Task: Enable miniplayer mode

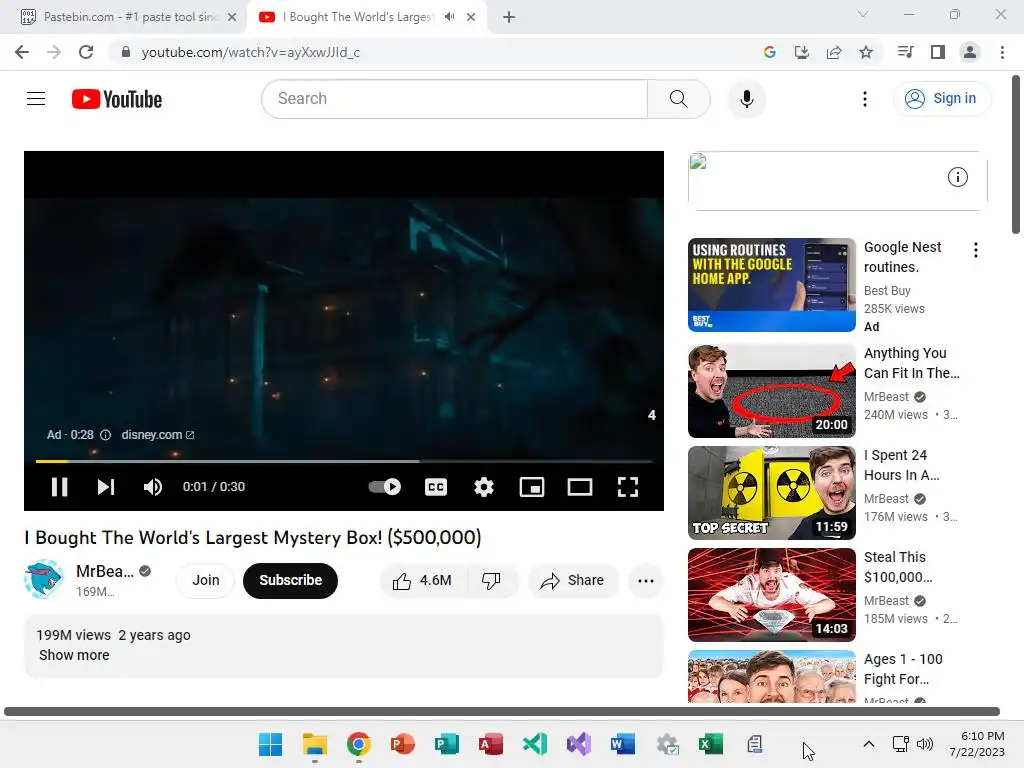Action: [x=532, y=487]
